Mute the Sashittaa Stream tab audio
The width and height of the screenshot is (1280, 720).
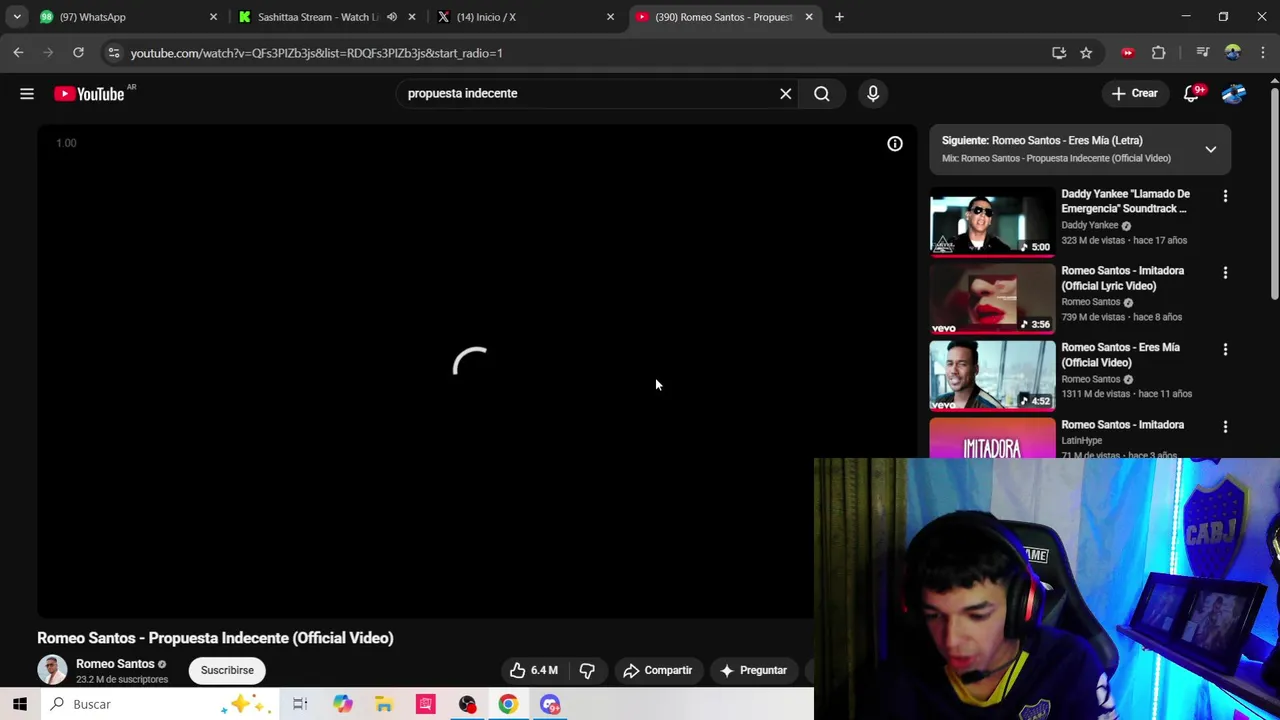coord(392,17)
